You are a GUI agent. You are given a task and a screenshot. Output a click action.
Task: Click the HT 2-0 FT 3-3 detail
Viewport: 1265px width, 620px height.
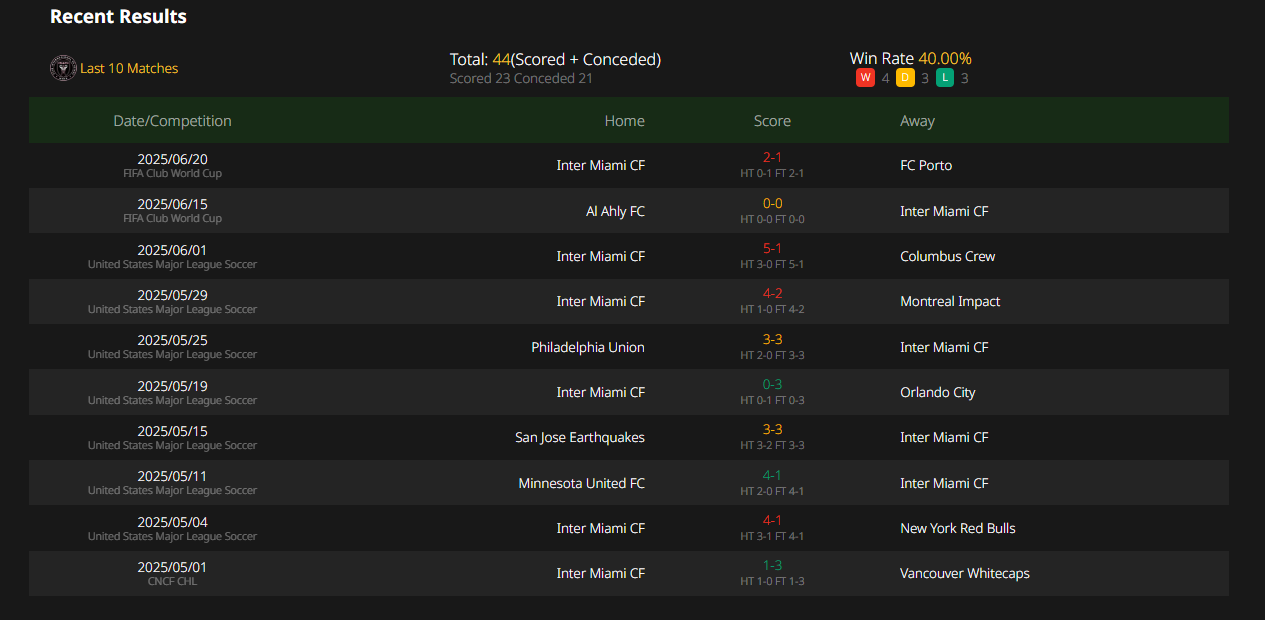[x=772, y=355]
